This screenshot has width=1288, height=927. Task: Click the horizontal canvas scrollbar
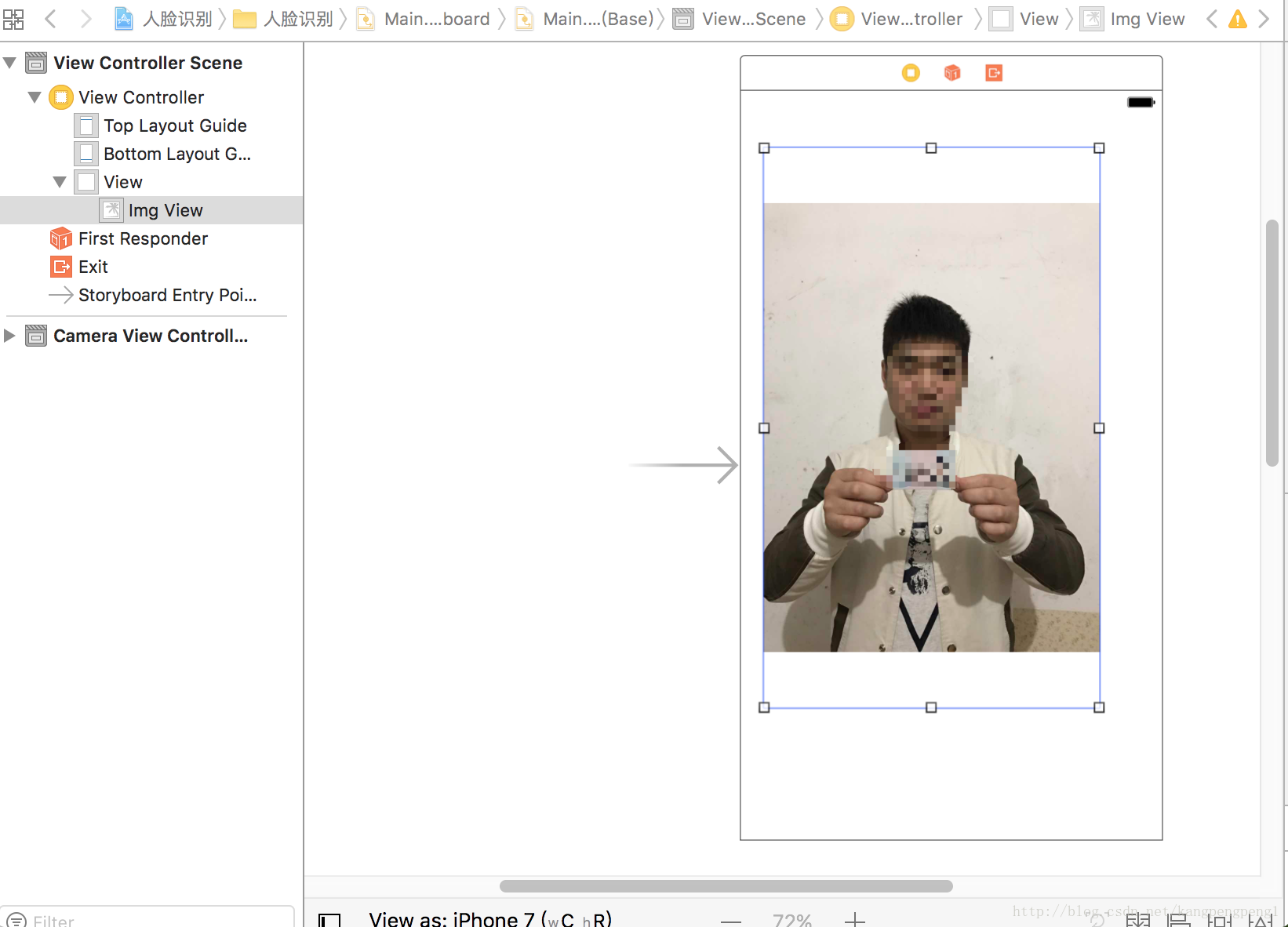(x=726, y=886)
